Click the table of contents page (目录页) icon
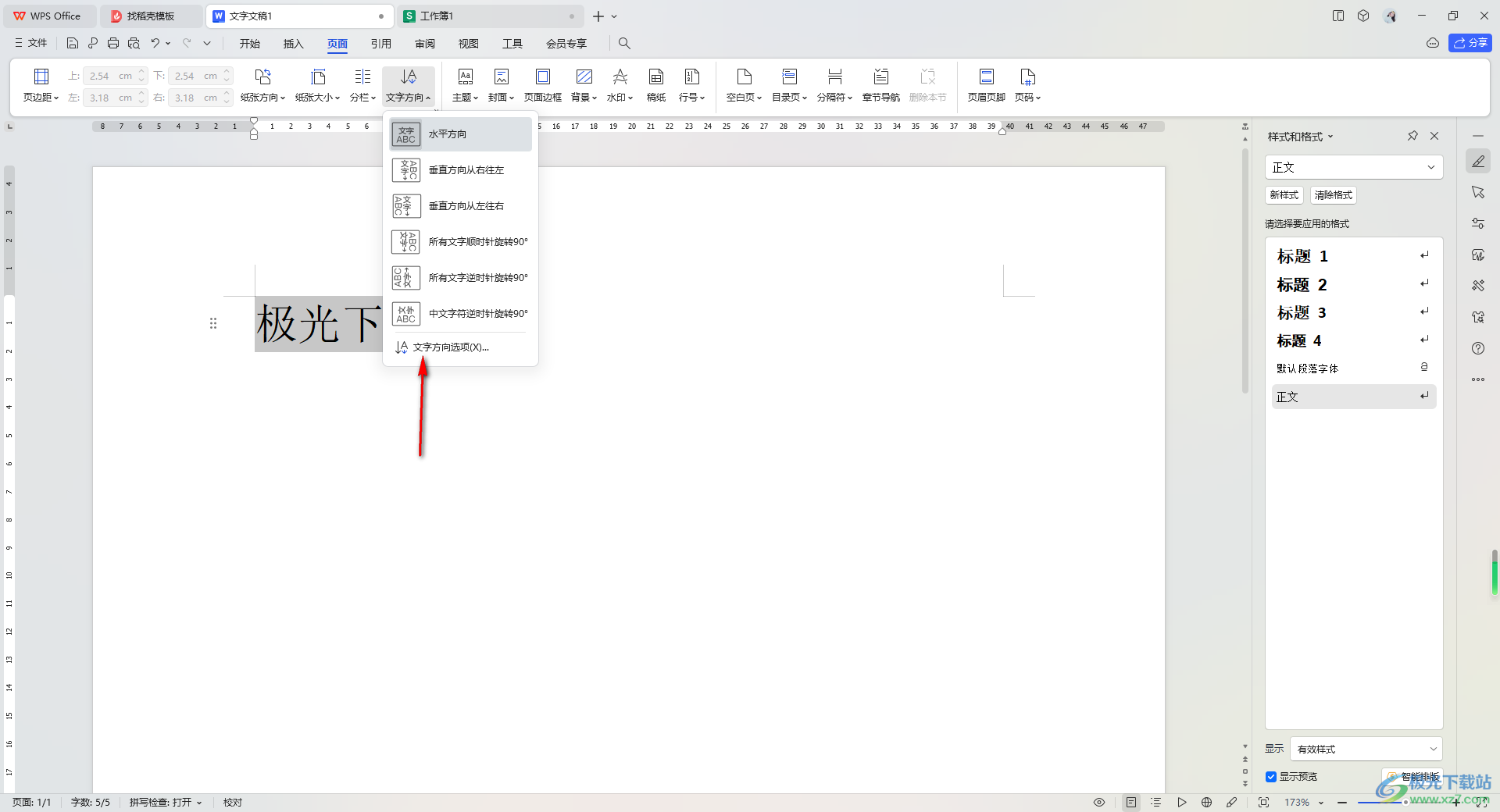 click(789, 77)
